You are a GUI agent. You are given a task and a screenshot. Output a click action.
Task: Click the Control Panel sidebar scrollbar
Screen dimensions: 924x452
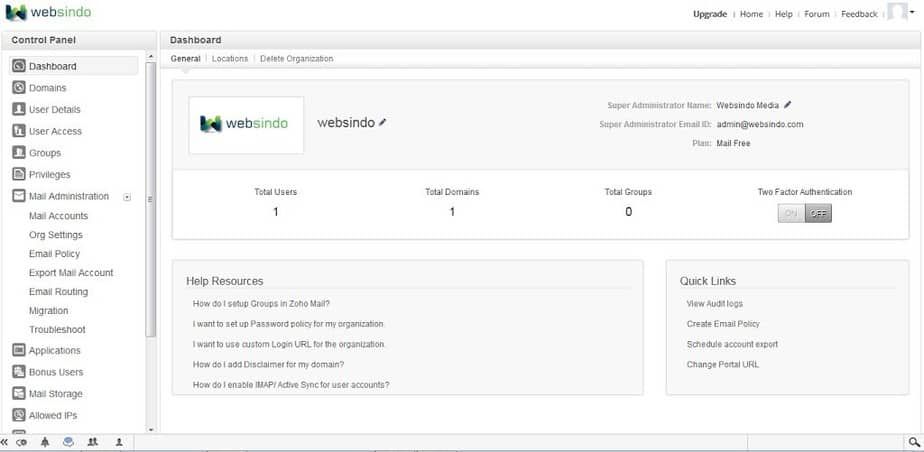[151, 200]
